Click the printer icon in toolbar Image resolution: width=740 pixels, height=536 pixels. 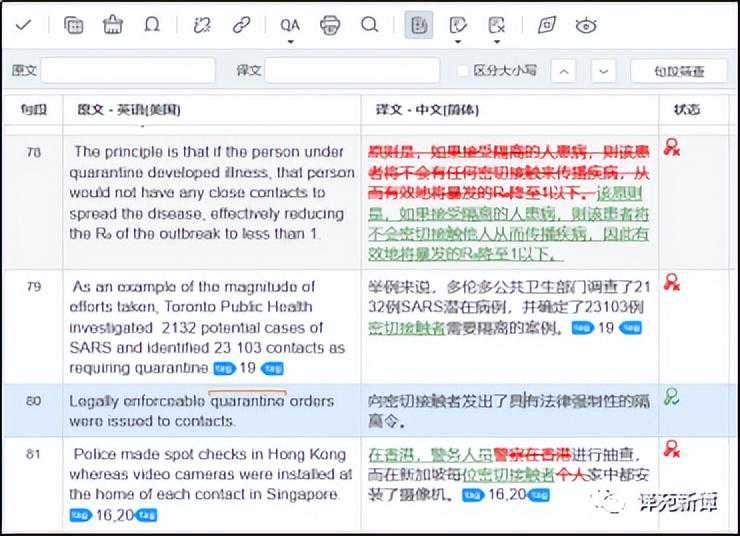pos(330,25)
